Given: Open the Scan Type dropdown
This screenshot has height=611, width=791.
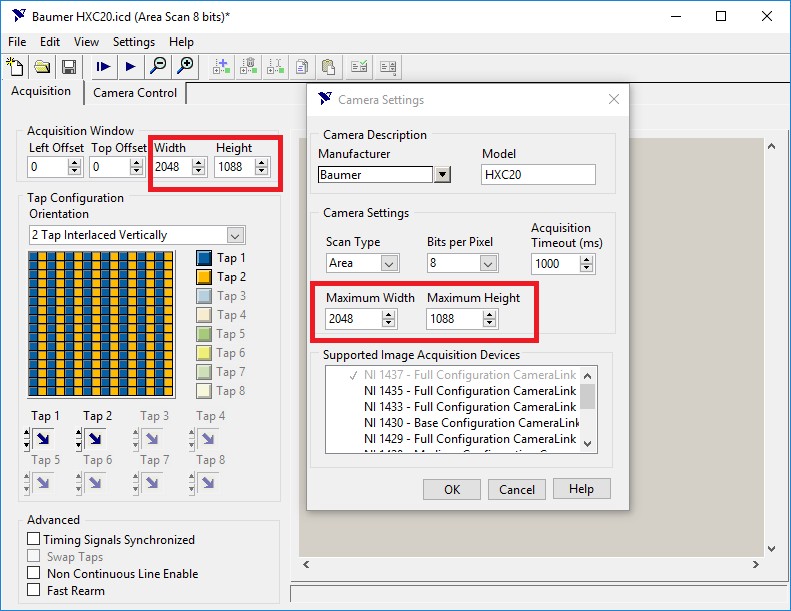Looking at the screenshot, I should pos(389,263).
